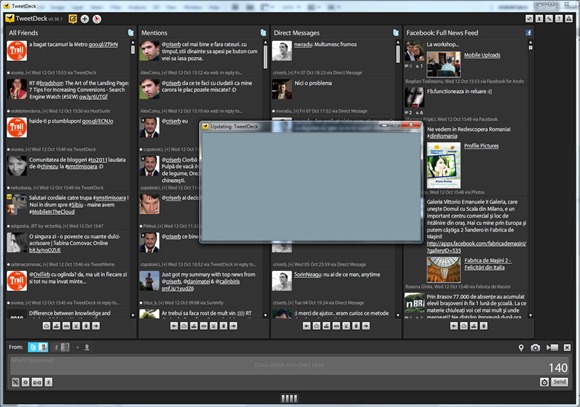This screenshot has height=407, width=580.
Task: Click Mentions column scrollbar thumb
Action: pyautogui.click(x=265, y=57)
